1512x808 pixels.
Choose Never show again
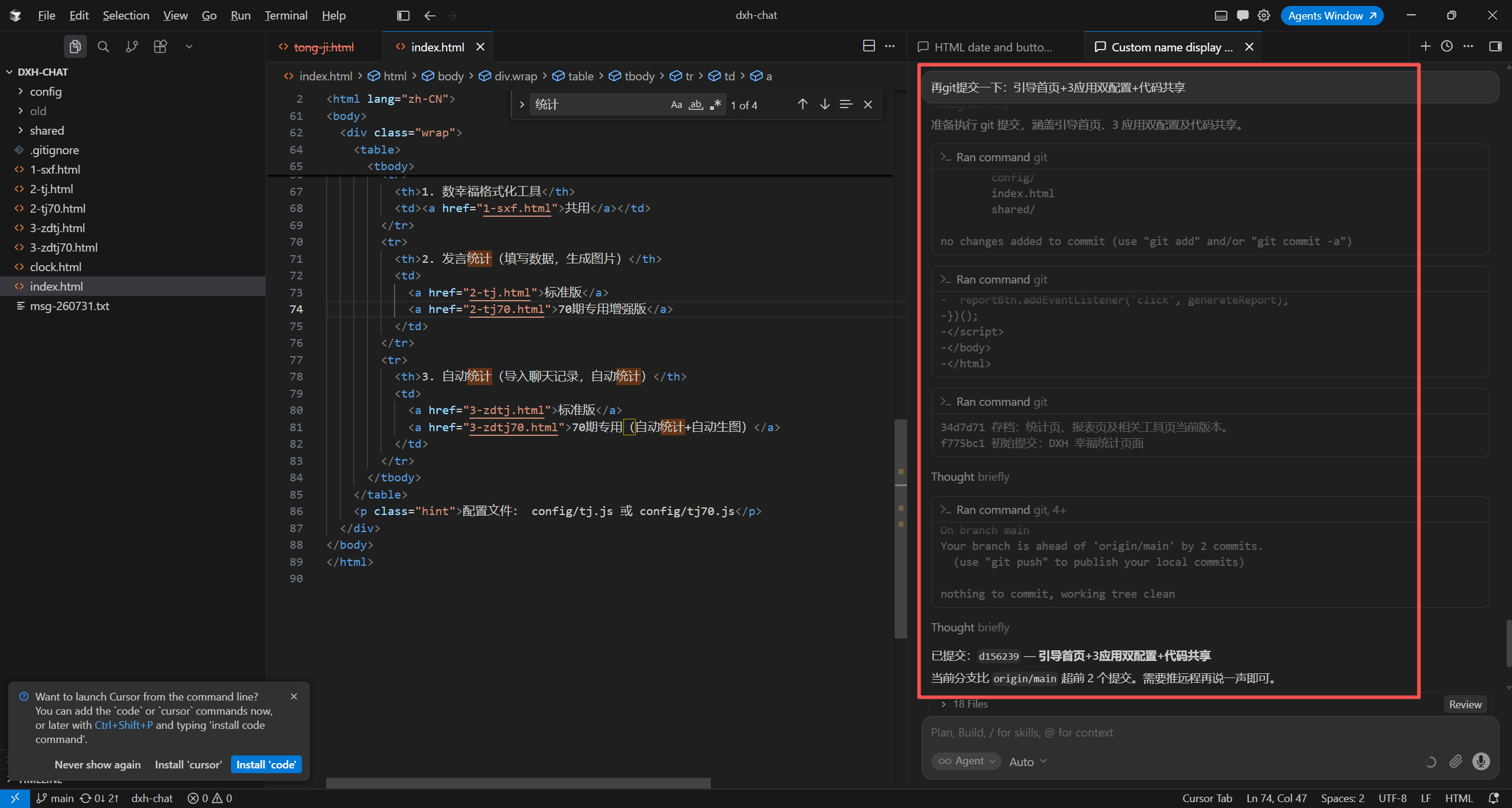click(x=97, y=764)
